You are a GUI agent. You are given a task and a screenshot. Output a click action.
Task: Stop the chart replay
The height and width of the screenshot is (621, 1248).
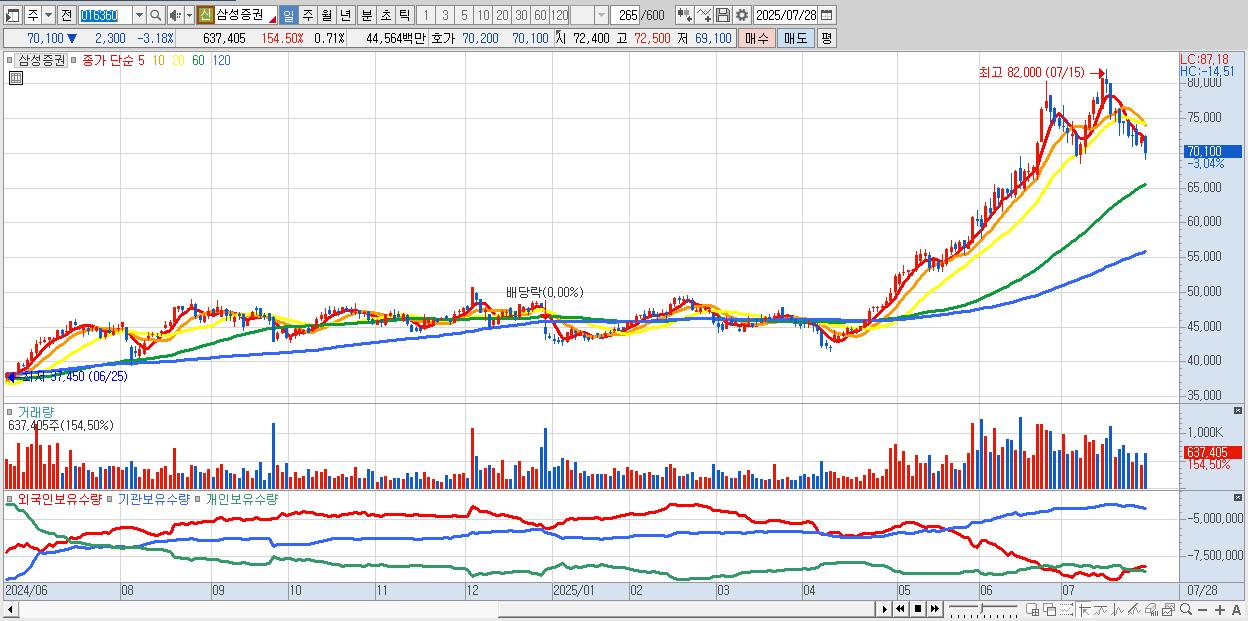coord(918,609)
